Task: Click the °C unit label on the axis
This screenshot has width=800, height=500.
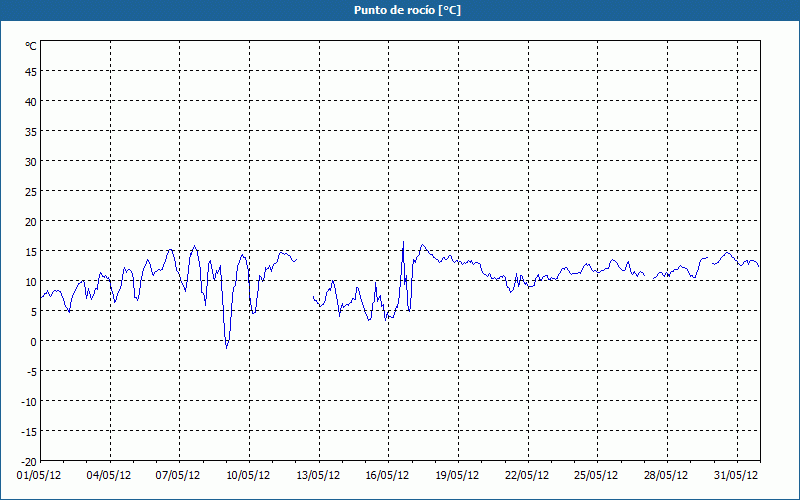Action: coord(31,46)
